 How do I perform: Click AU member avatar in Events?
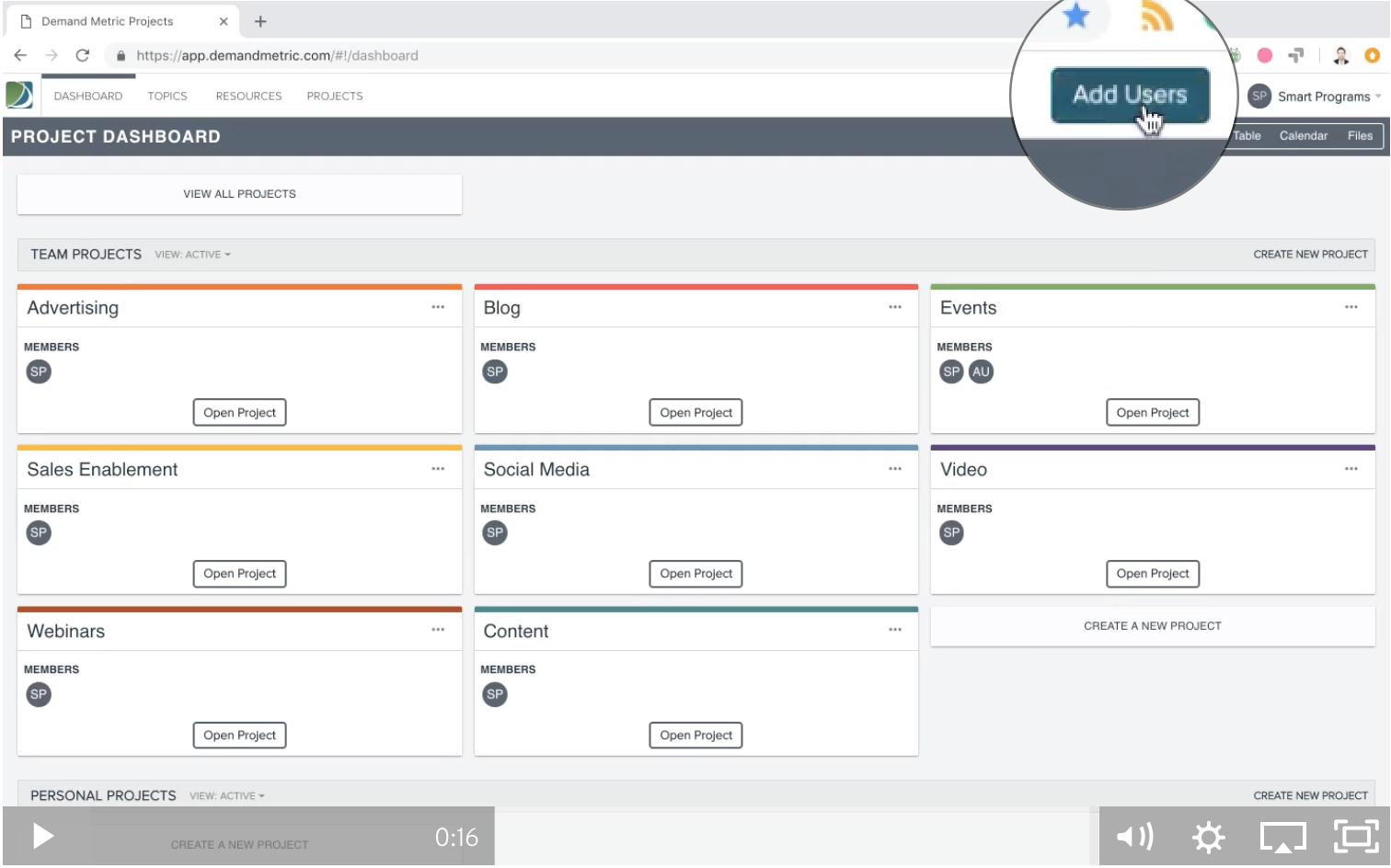[982, 371]
